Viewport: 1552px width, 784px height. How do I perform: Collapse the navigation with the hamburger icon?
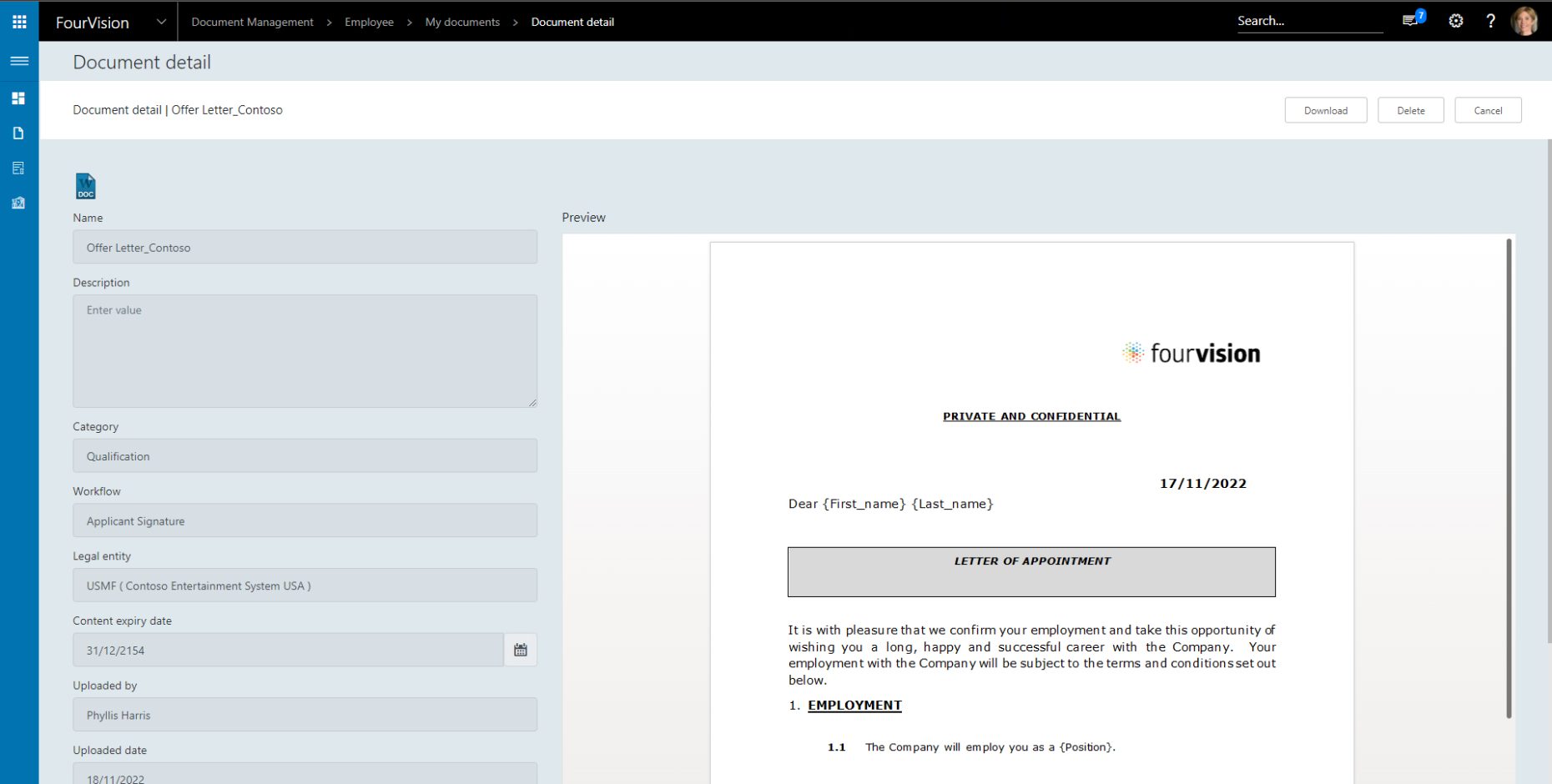[18, 60]
